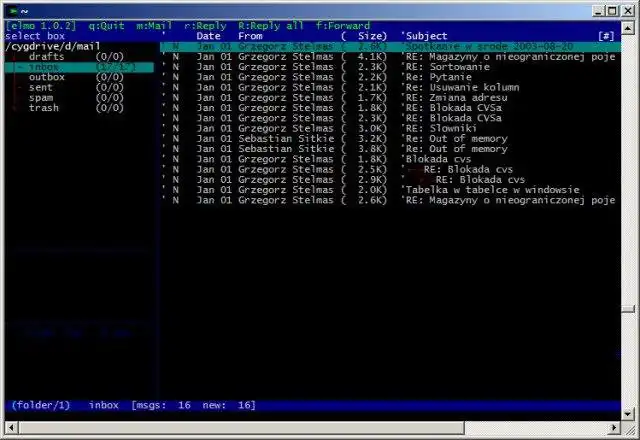Viewport: 640px width, 440px height.
Task: Select the outbox folder
Action: [47, 77]
